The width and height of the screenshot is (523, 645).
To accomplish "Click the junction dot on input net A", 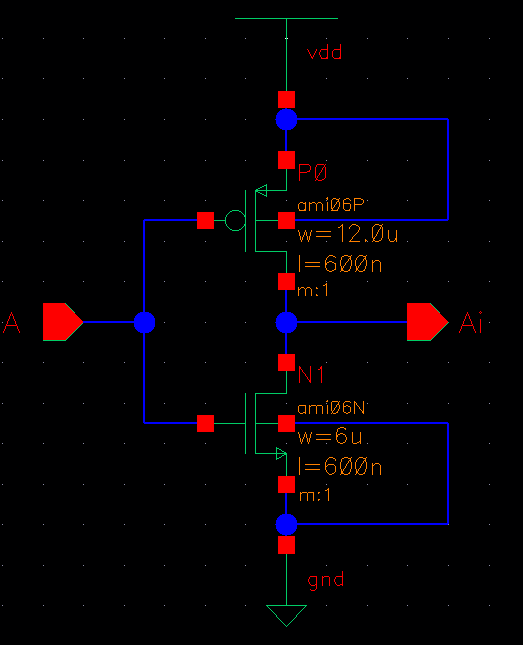I will click(x=144, y=322).
